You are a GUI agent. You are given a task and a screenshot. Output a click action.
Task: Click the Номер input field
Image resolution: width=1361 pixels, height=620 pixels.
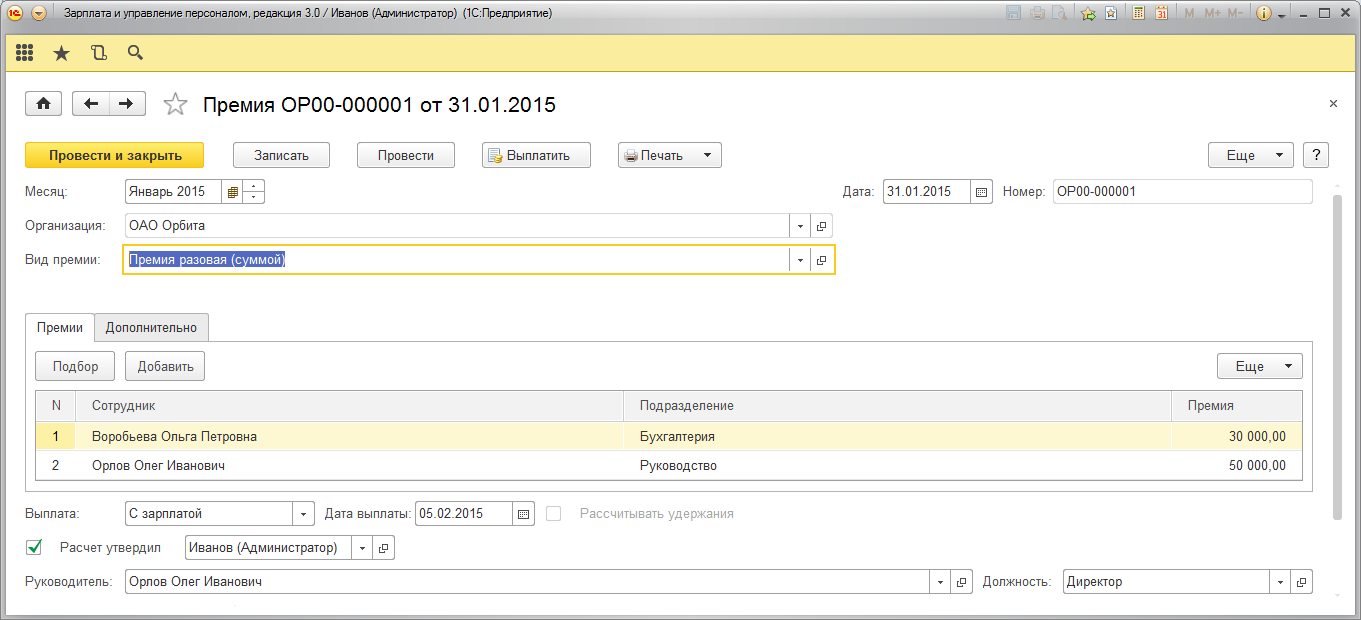1182,192
